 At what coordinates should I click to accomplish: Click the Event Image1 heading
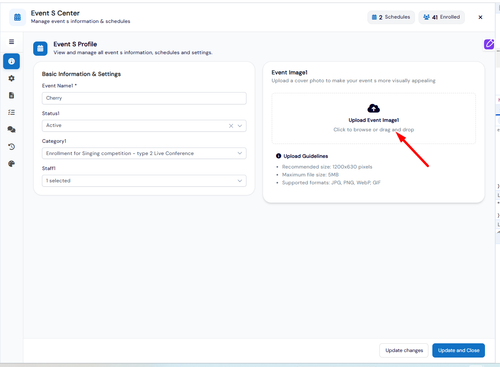(x=289, y=72)
